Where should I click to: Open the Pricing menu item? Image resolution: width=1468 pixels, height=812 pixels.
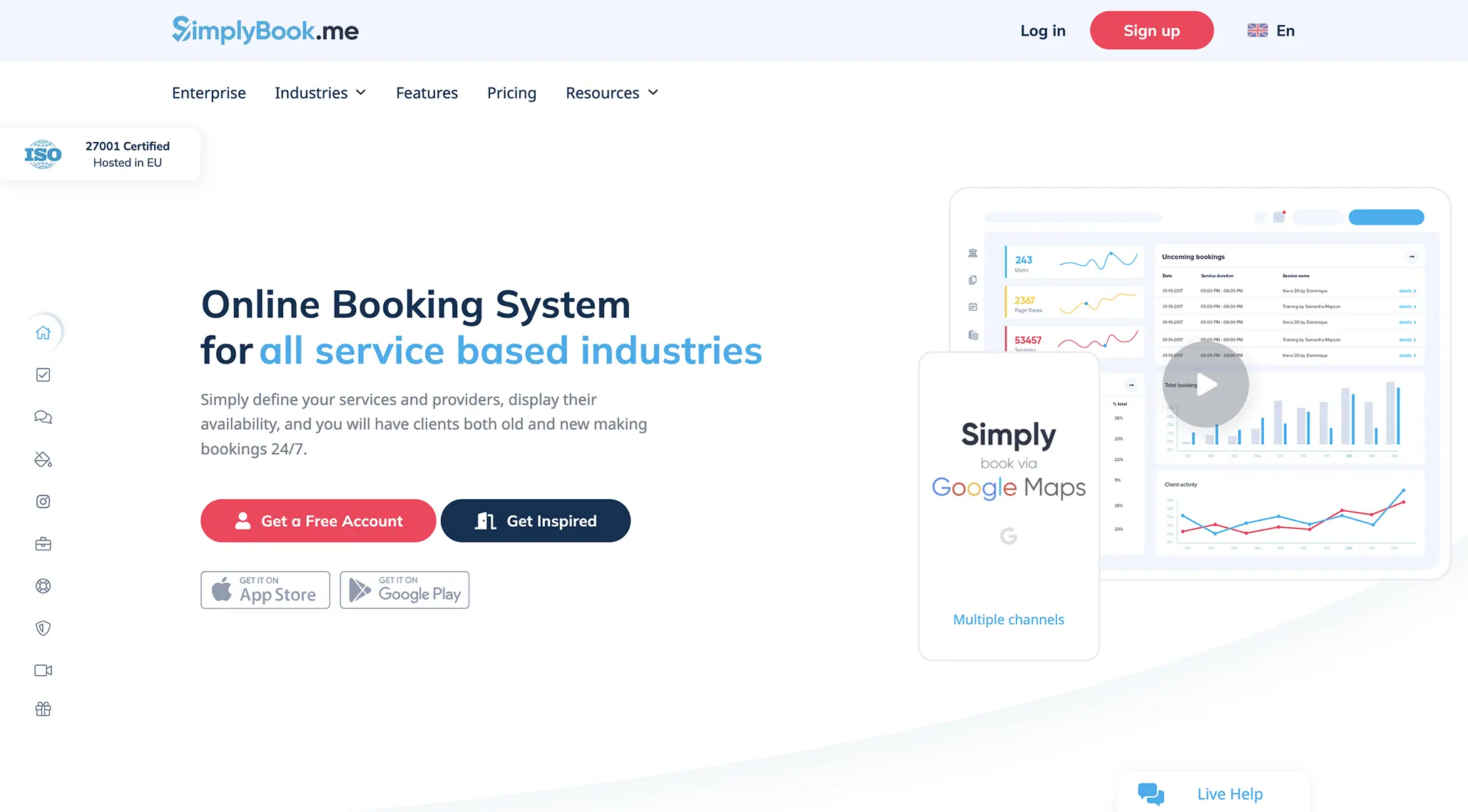pos(511,93)
